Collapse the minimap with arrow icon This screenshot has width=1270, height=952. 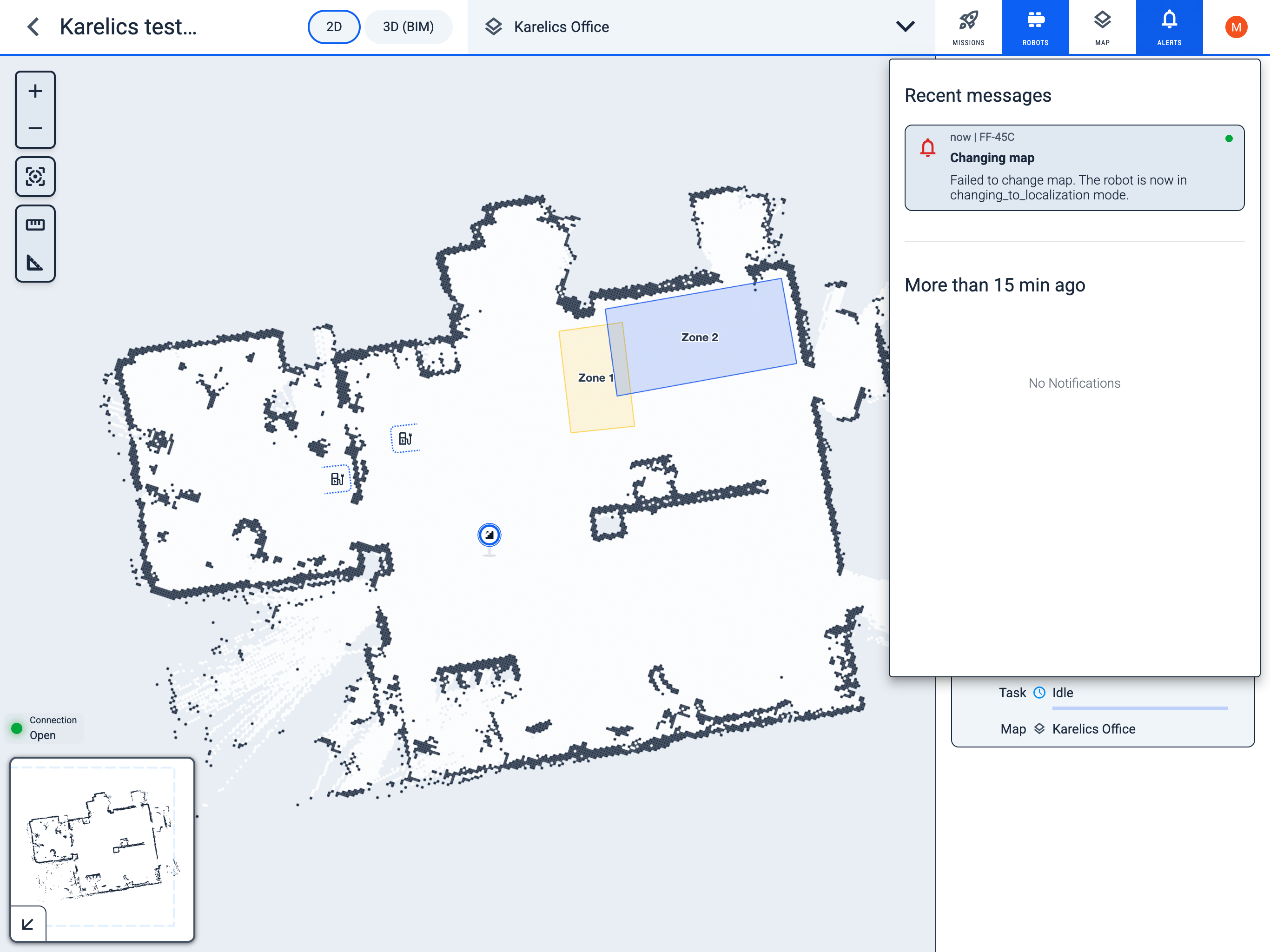click(27, 924)
